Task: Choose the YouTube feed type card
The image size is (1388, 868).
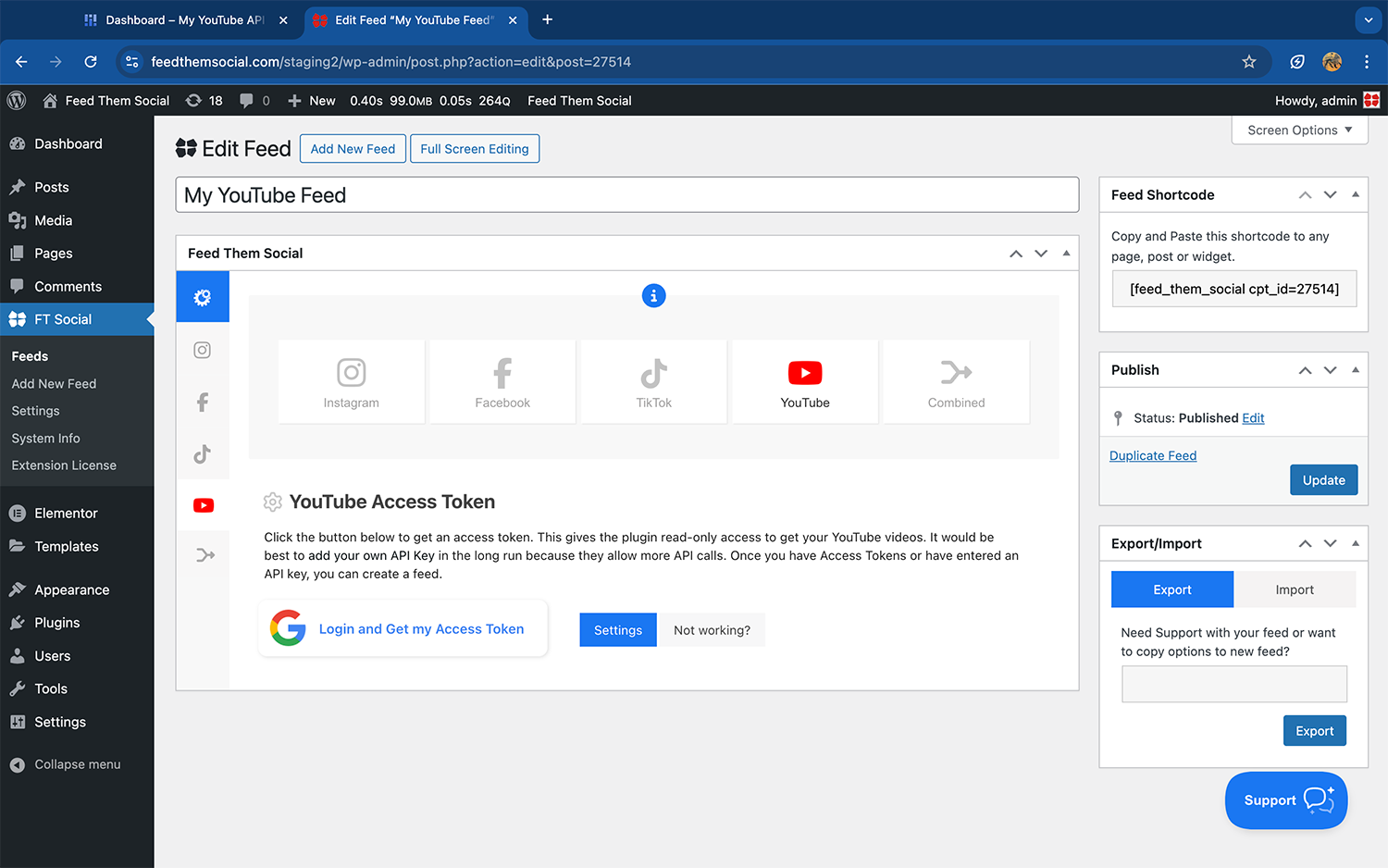Action: click(805, 381)
